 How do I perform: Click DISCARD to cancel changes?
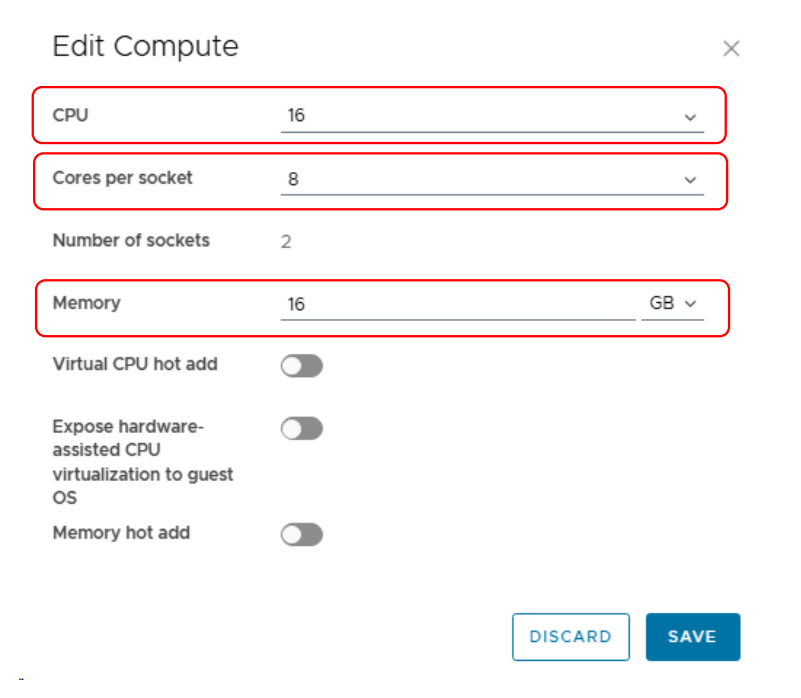tap(570, 637)
